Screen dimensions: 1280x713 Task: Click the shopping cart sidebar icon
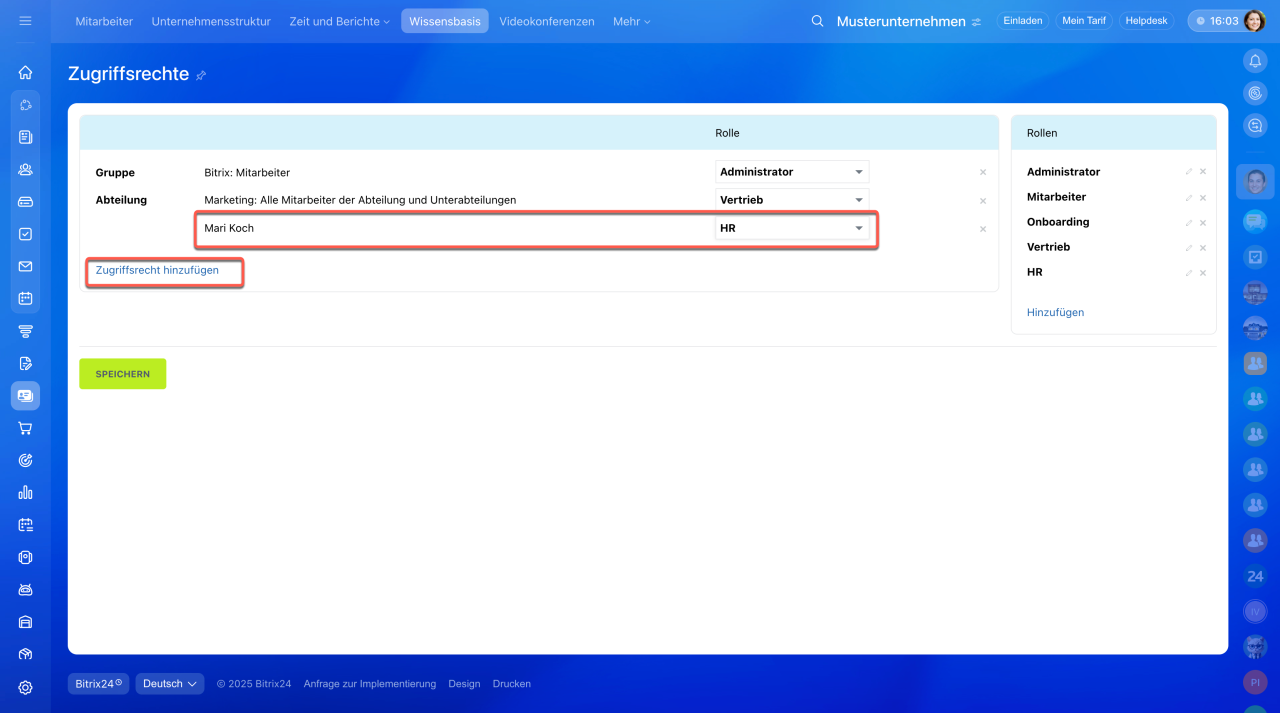click(25, 428)
